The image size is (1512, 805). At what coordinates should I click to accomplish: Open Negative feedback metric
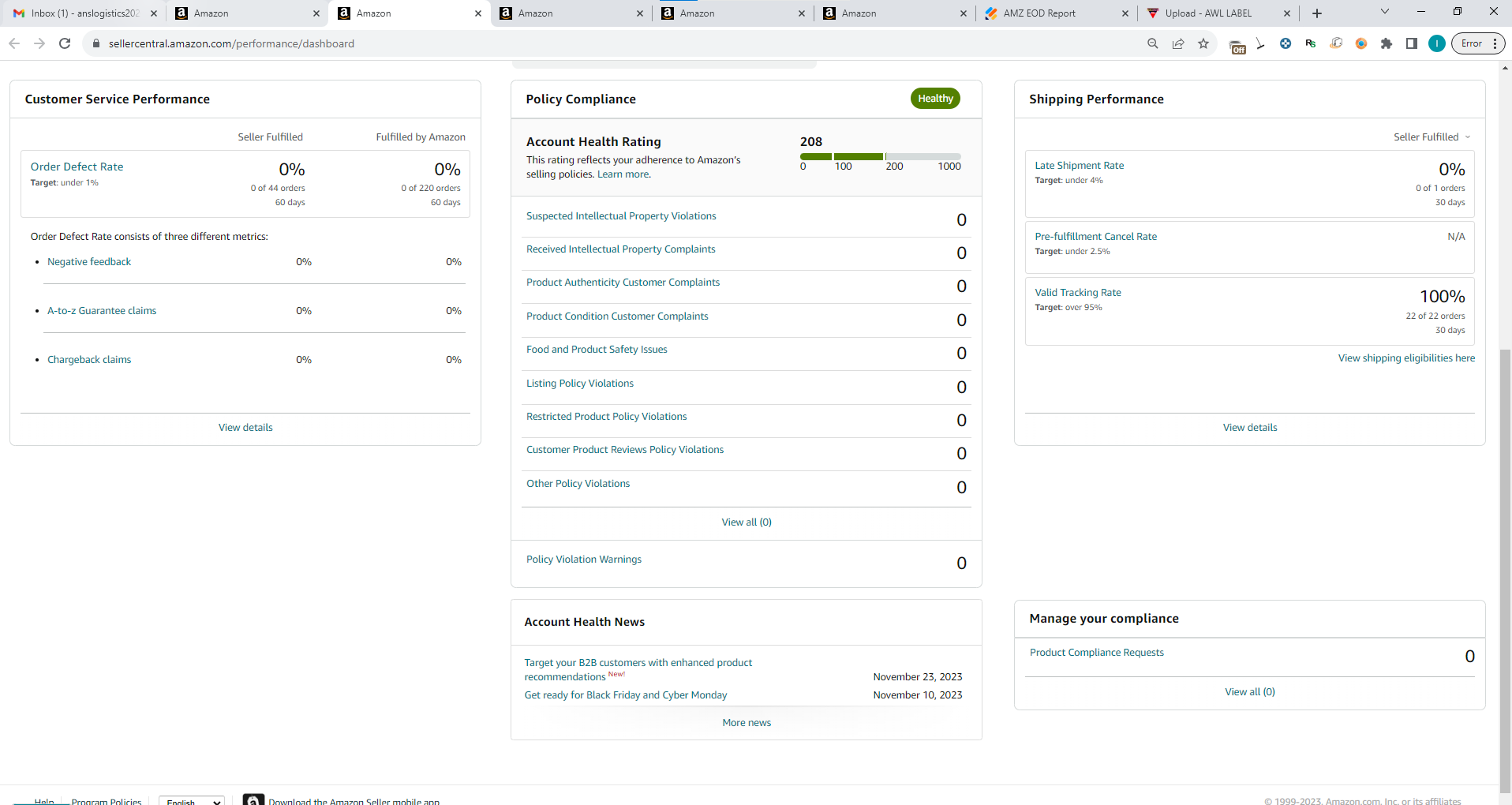click(89, 261)
